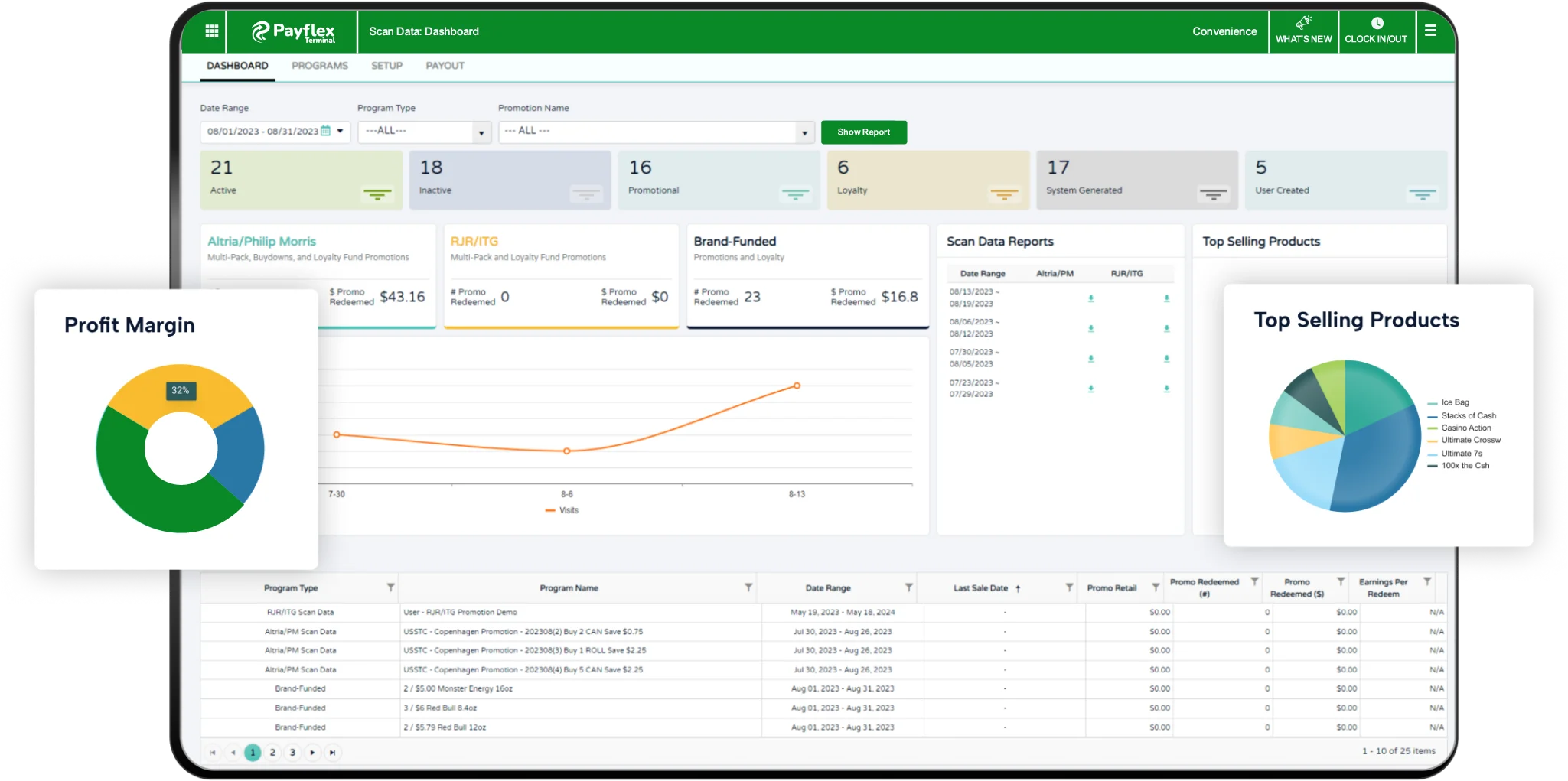This screenshot has width=1568, height=781.
Task: Download RJR/ITG report for 07/30/2023 week
Action: click(x=1167, y=358)
